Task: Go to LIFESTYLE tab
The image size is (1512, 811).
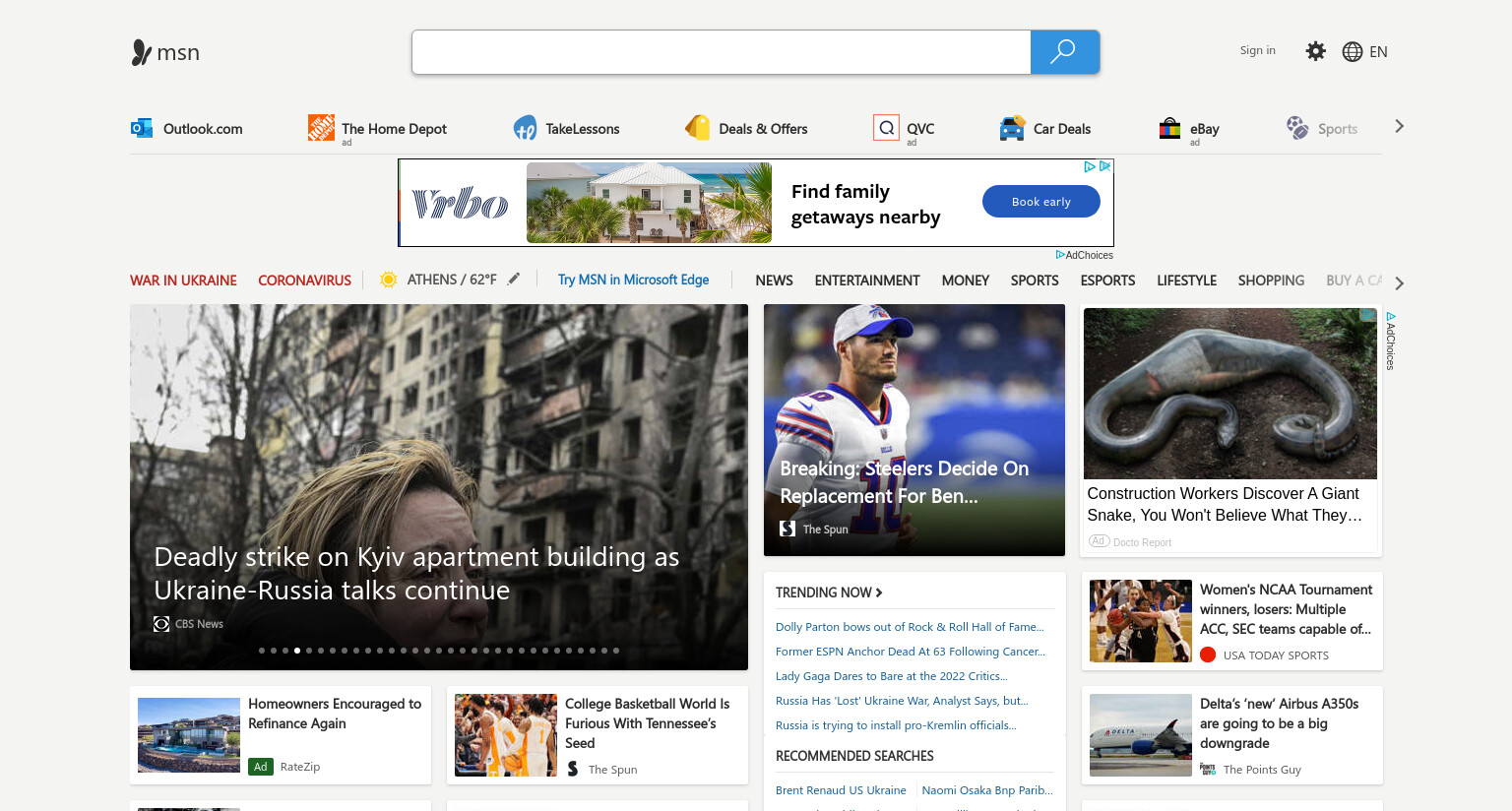Action: pyautogui.click(x=1186, y=281)
